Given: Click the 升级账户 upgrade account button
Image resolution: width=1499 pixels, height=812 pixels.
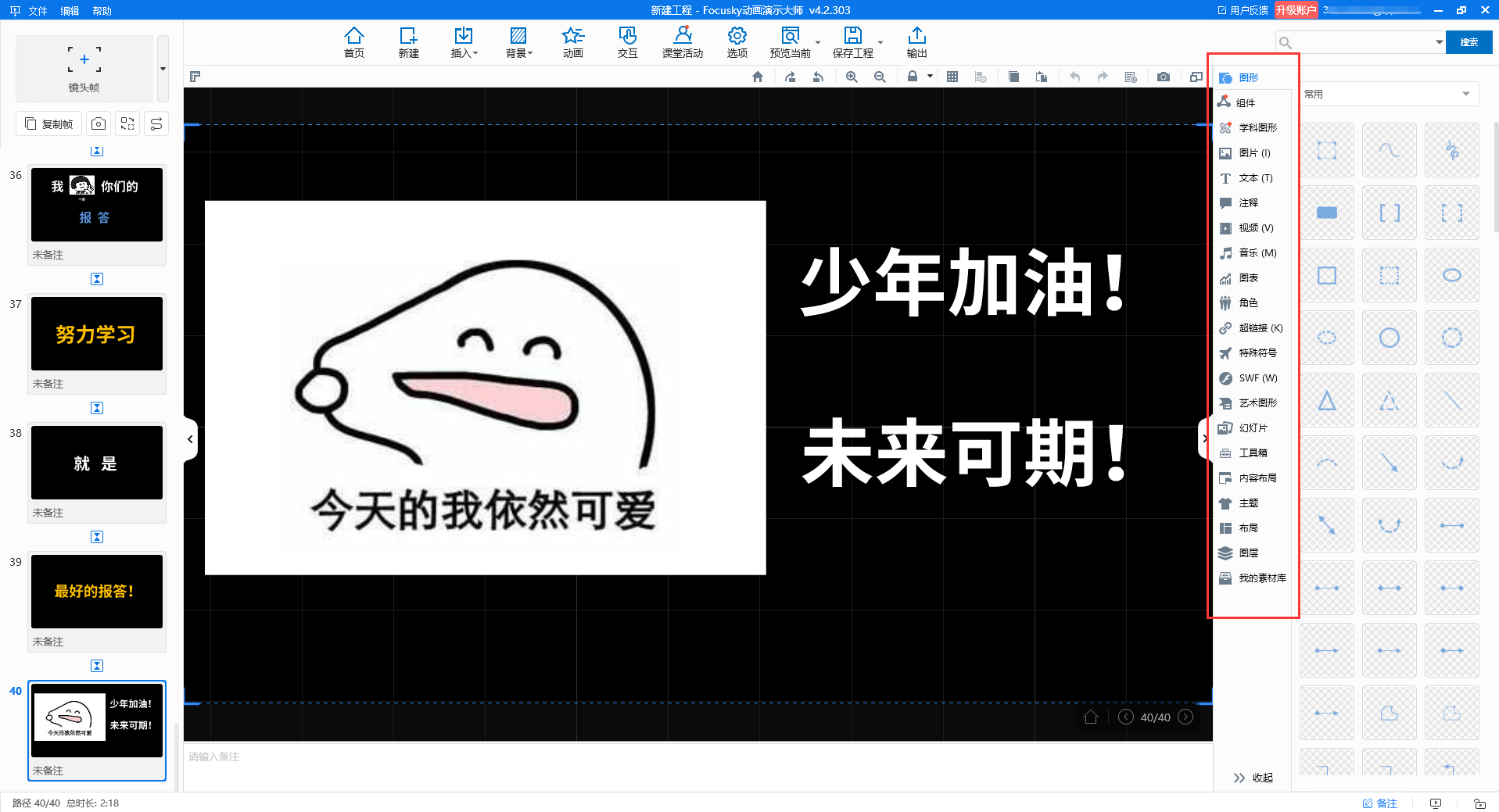Looking at the screenshot, I should tap(1296, 10).
